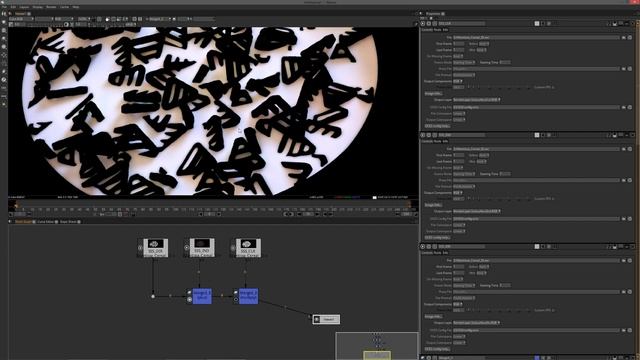Toggle Custom FPS checkbox in third panel
This screenshot has height=360, width=640.
tap(552, 310)
